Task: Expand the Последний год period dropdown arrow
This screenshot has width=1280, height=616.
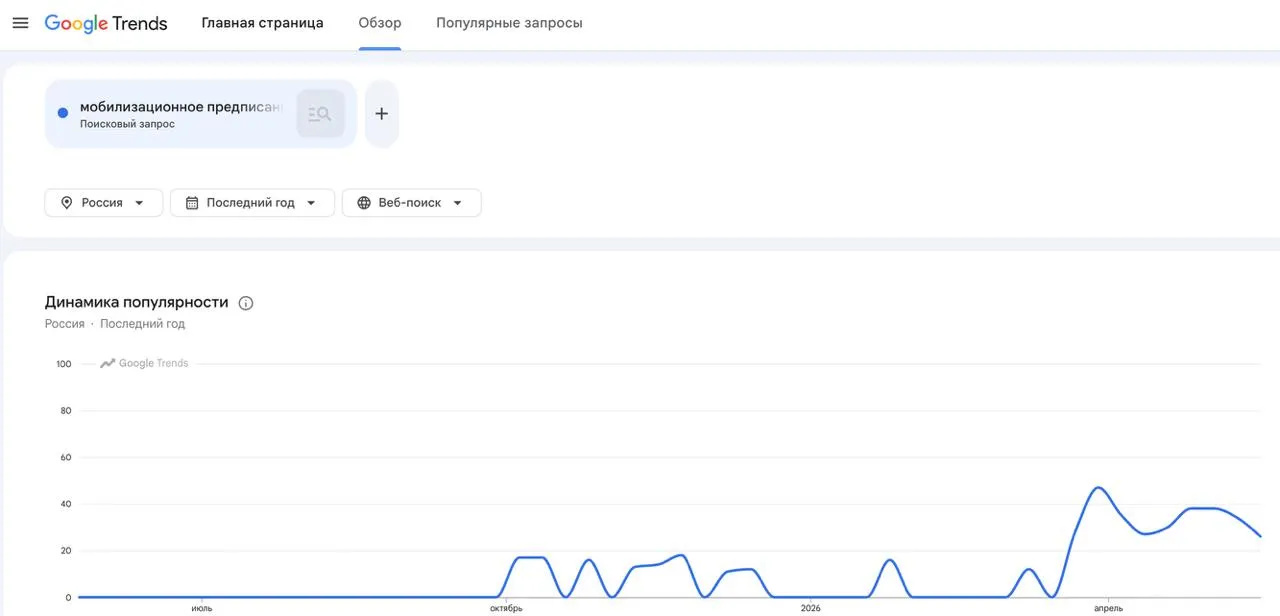Action: point(311,203)
